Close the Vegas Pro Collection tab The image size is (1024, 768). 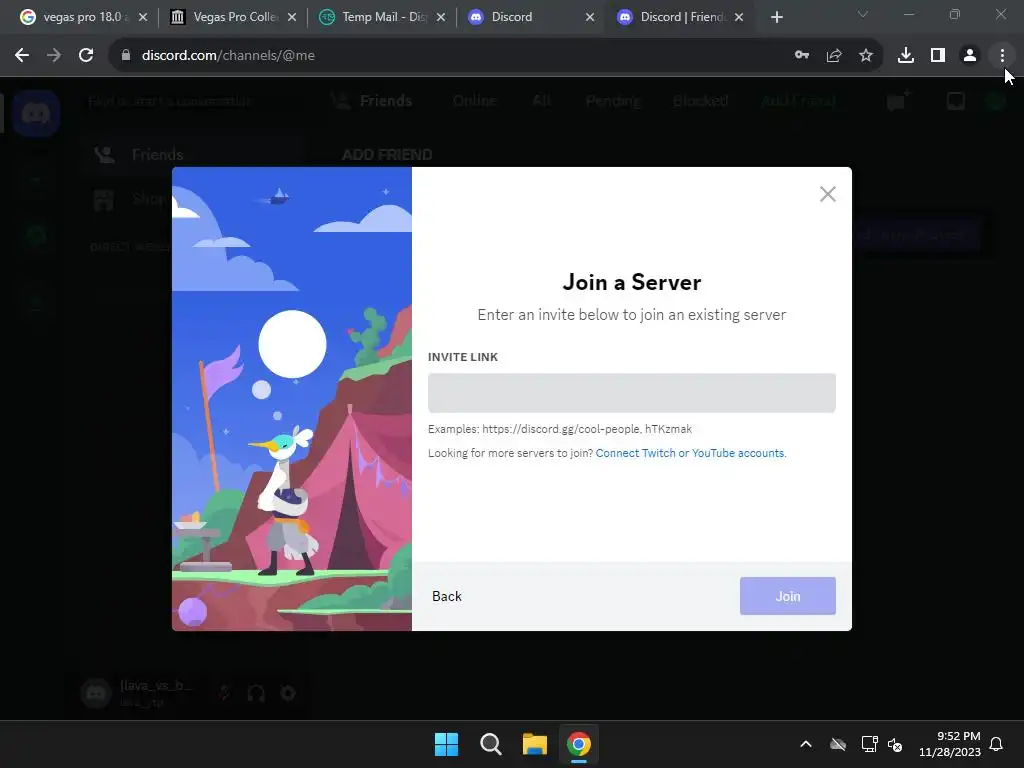coord(292,17)
